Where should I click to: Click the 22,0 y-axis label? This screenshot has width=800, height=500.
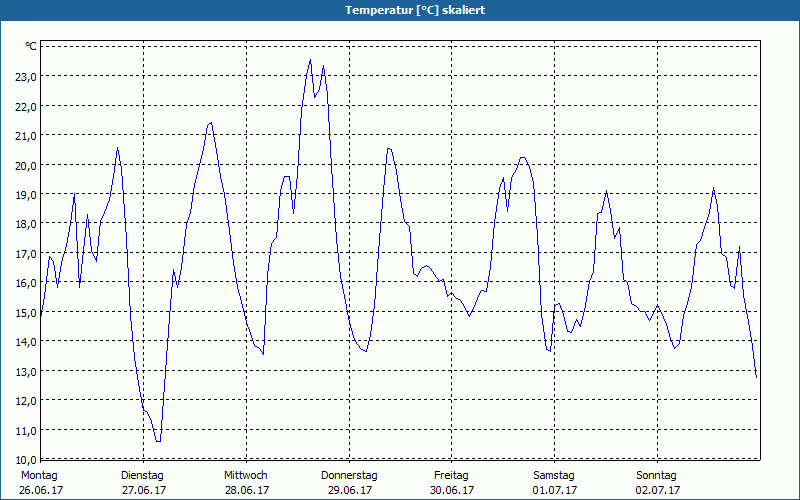(x=25, y=106)
